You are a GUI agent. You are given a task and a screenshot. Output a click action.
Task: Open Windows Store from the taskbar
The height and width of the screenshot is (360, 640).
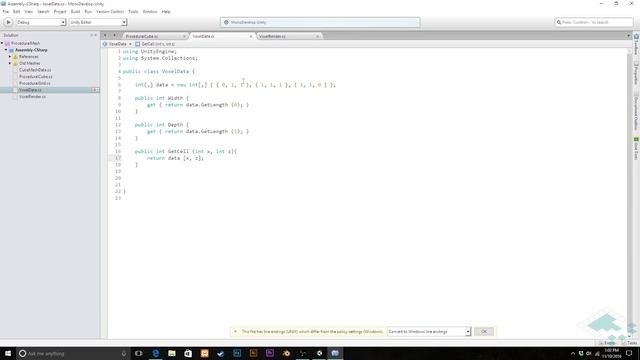(188, 353)
